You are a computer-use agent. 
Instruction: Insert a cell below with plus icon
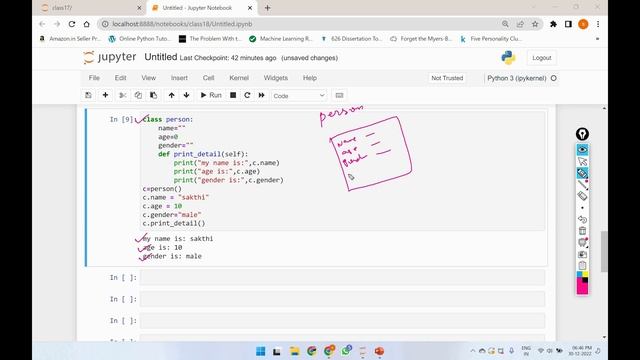105,95
